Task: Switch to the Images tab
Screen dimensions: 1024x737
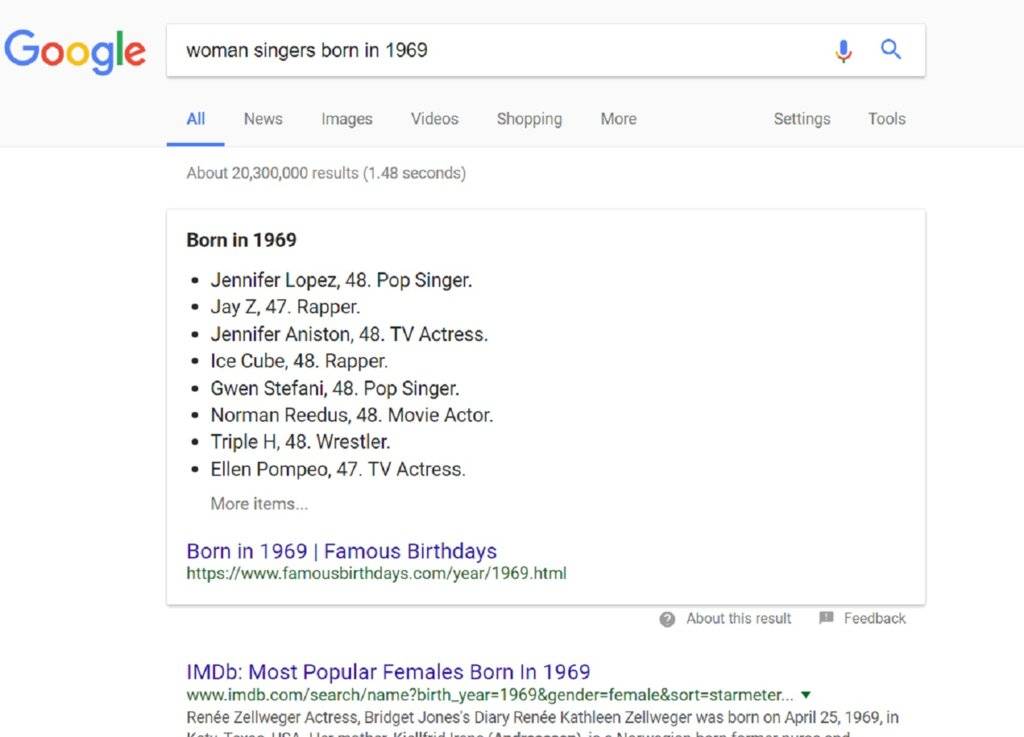Action: 347,119
